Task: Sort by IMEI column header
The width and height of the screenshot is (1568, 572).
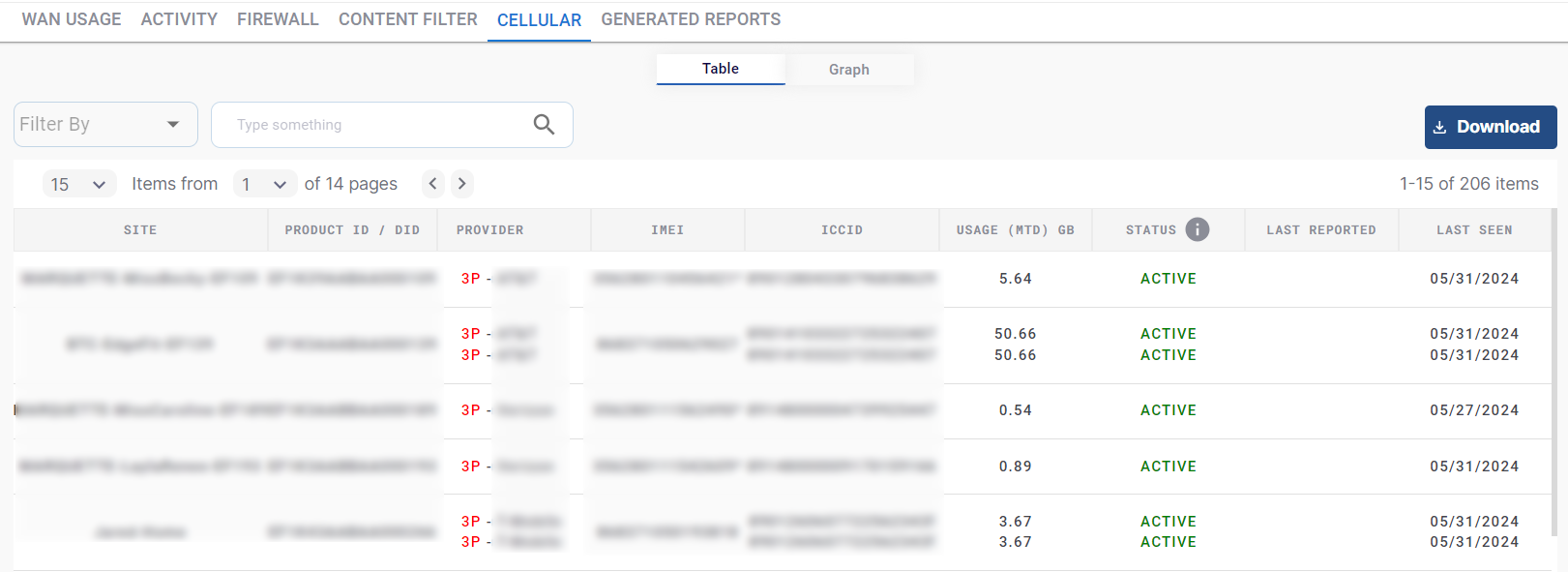Action: [x=667, y=230]
